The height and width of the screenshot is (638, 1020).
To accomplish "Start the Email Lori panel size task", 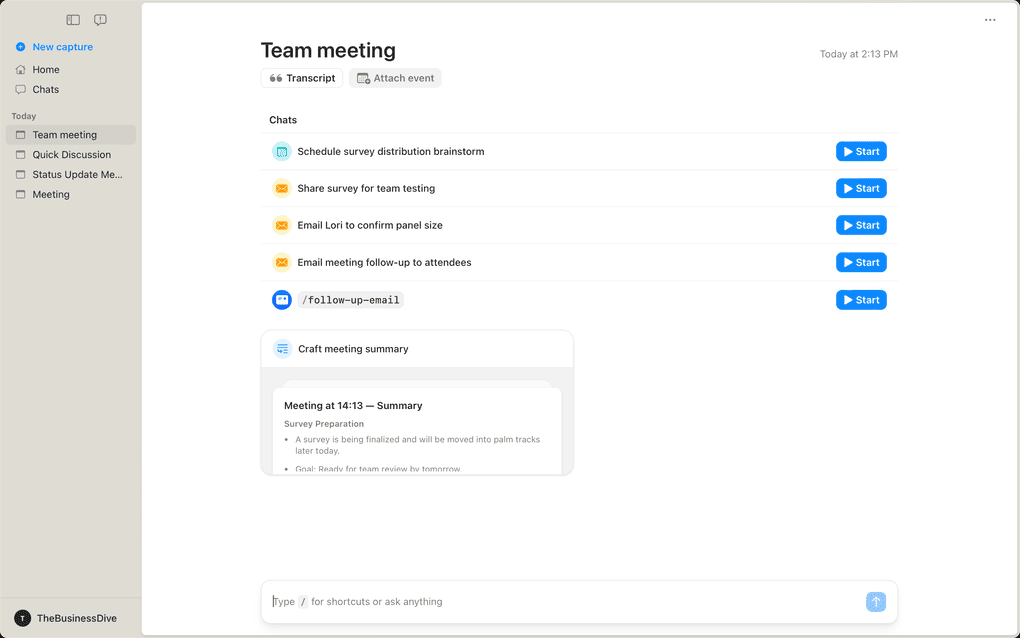I will click(861, 226).
